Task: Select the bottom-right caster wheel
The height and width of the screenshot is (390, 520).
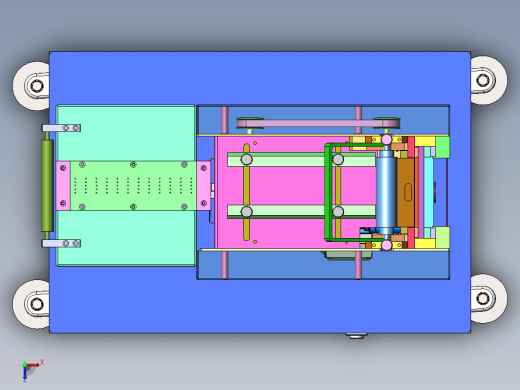Action: (x=489, y=299)
